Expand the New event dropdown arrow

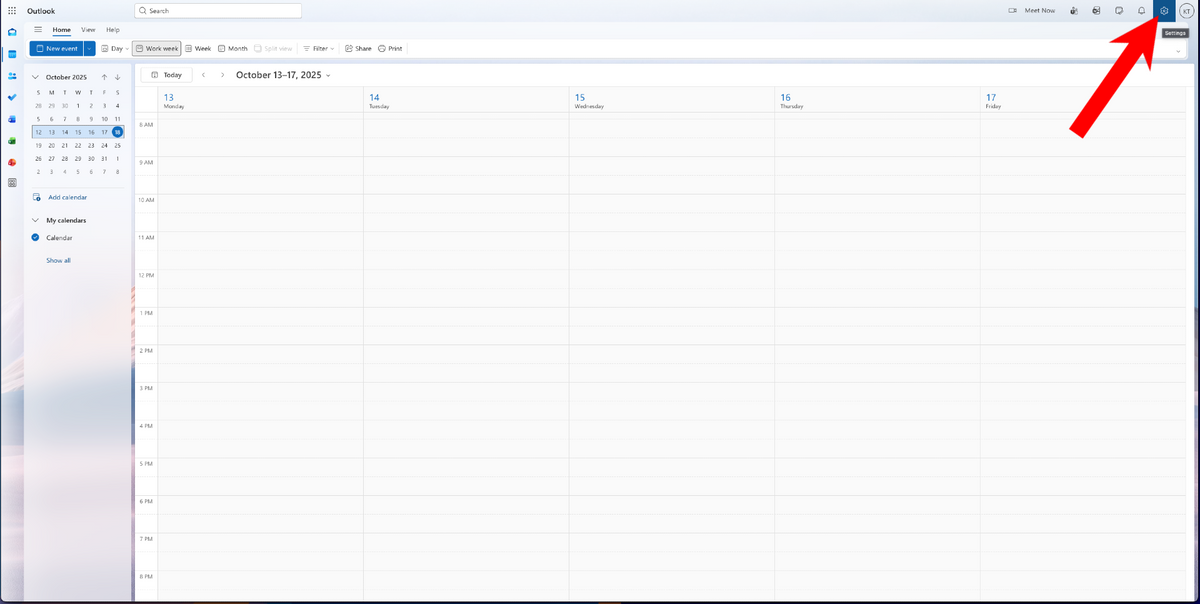[x=90, y=48]
